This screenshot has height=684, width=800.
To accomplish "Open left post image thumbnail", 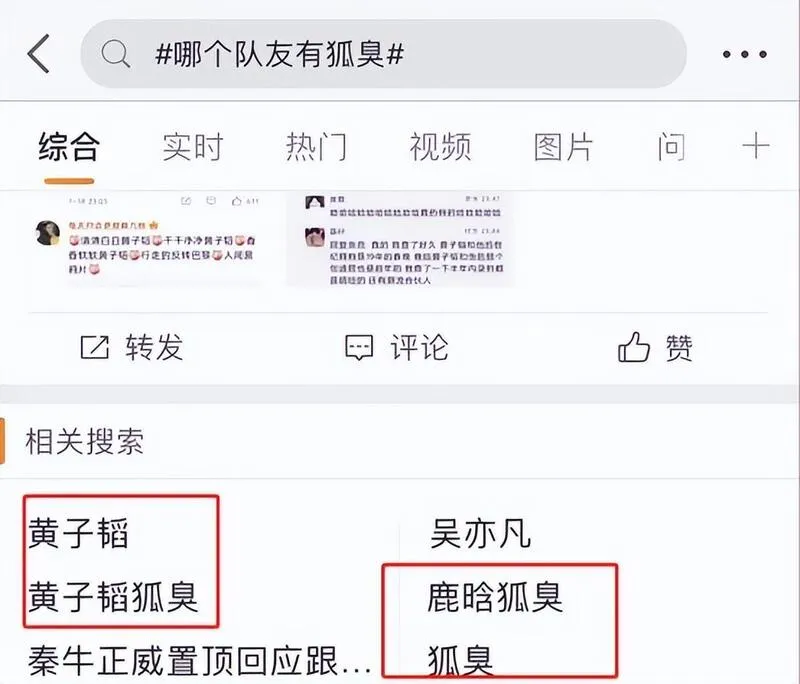I will click(163, 239).
